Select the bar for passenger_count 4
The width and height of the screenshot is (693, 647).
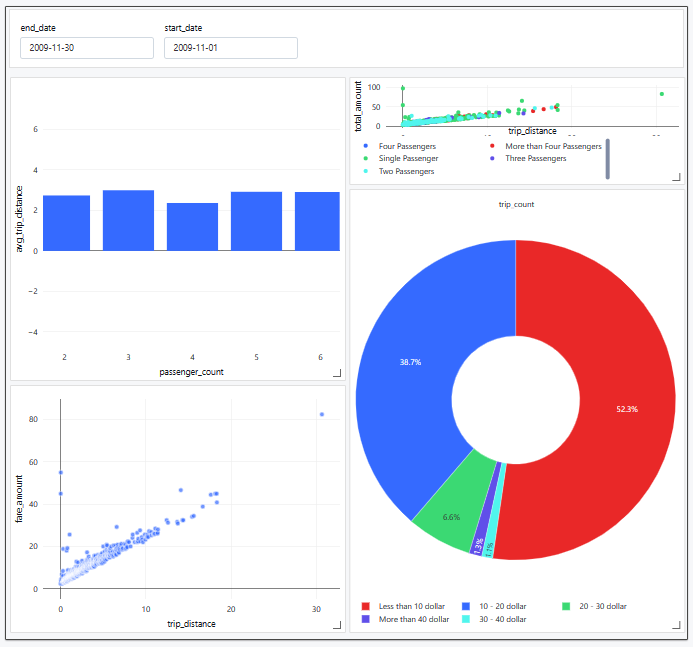click(192, 227)
